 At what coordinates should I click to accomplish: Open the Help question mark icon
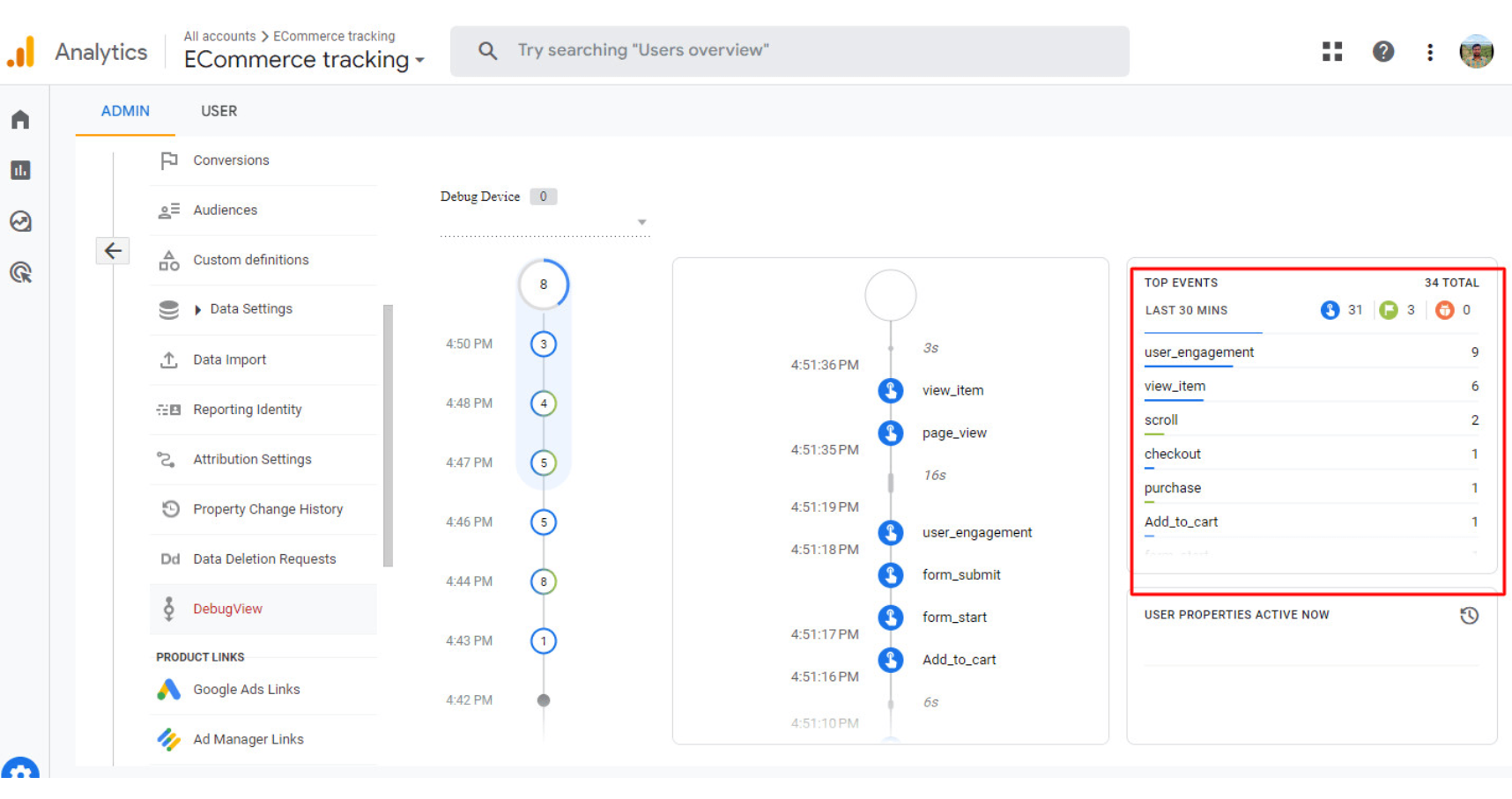click(x=1382, y=52)
